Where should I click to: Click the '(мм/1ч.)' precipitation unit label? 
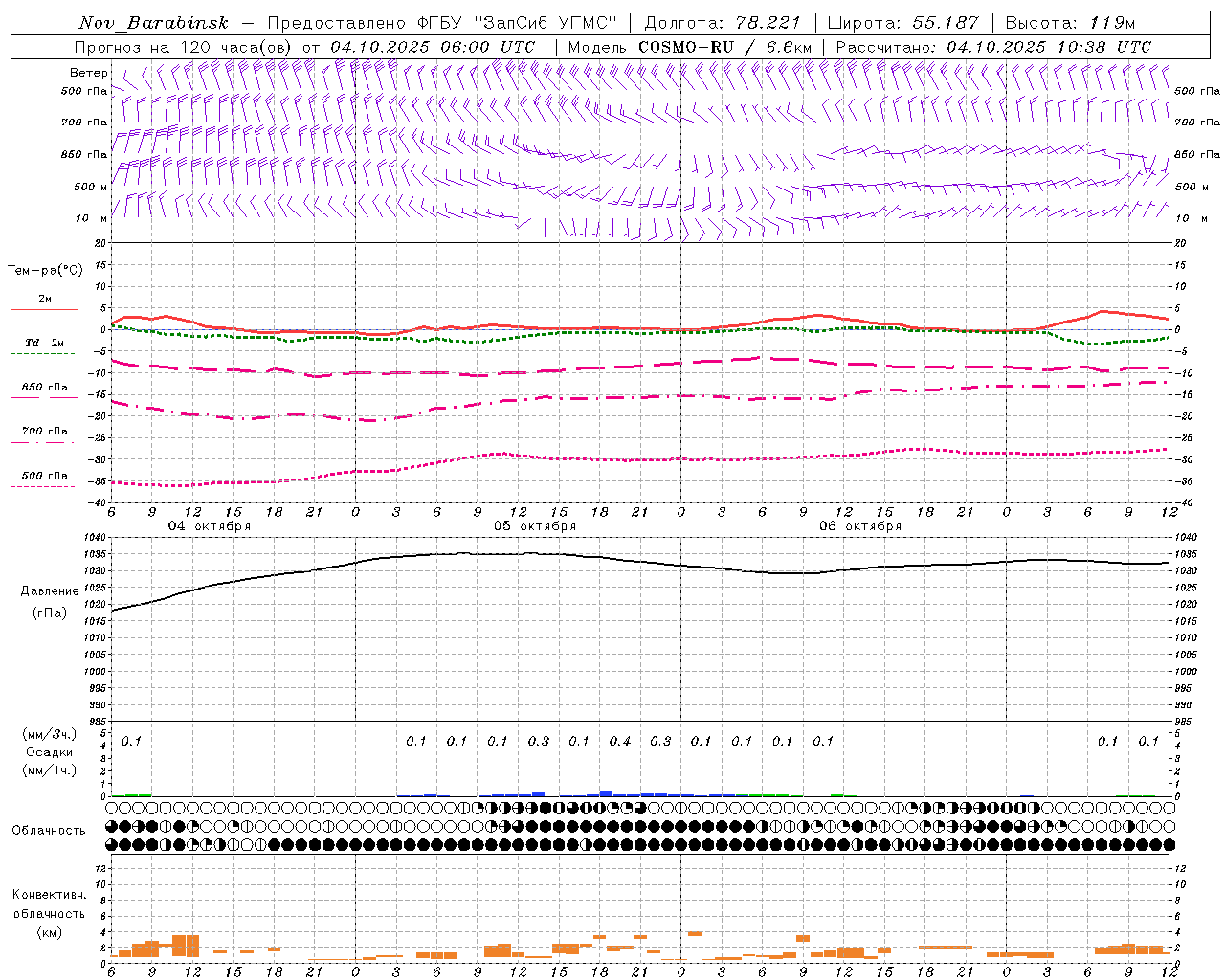pyautogui.click(x=50, y=770)
